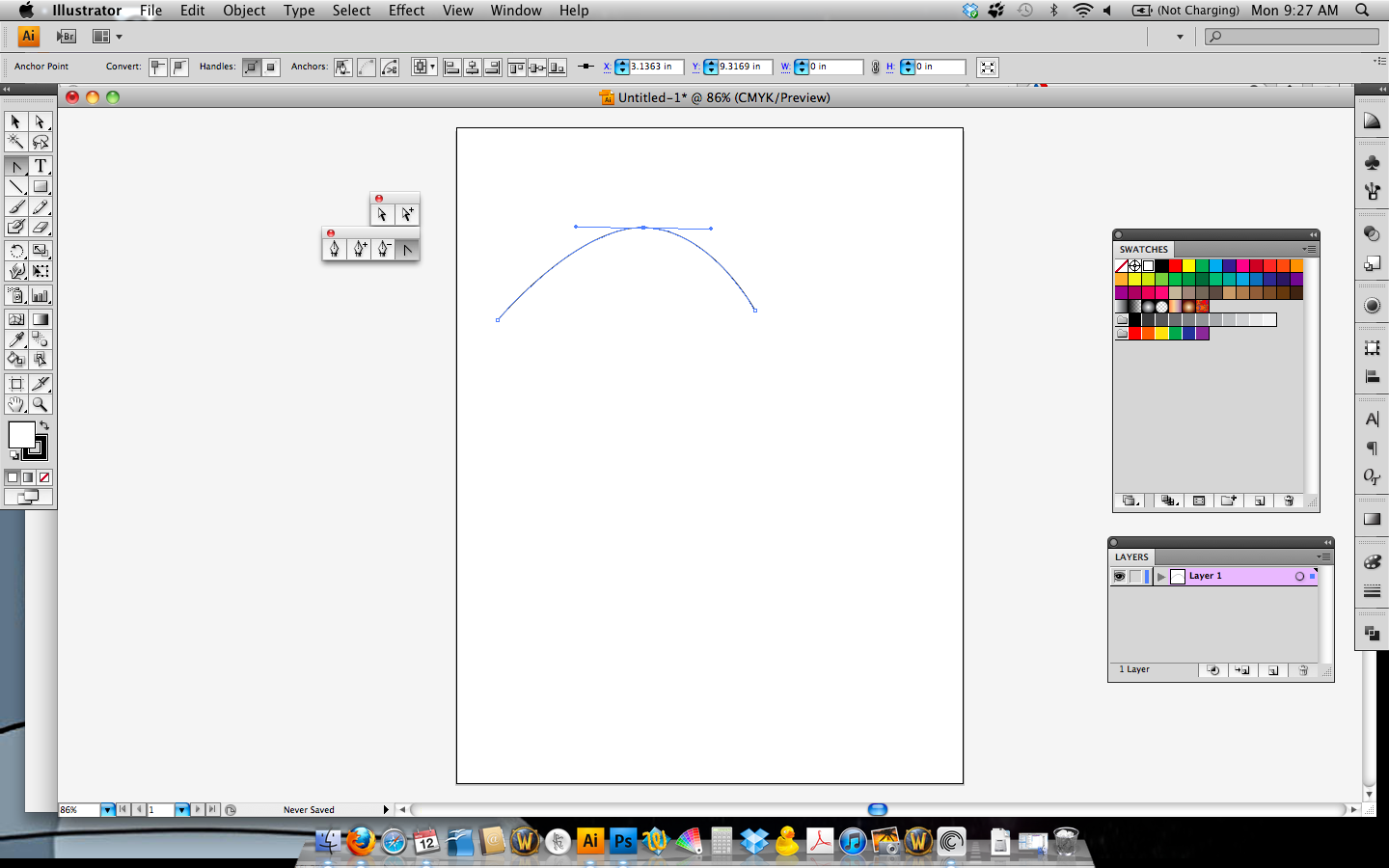
Task: Open the Layers panel flyout menu
Action: (1324, 557)
